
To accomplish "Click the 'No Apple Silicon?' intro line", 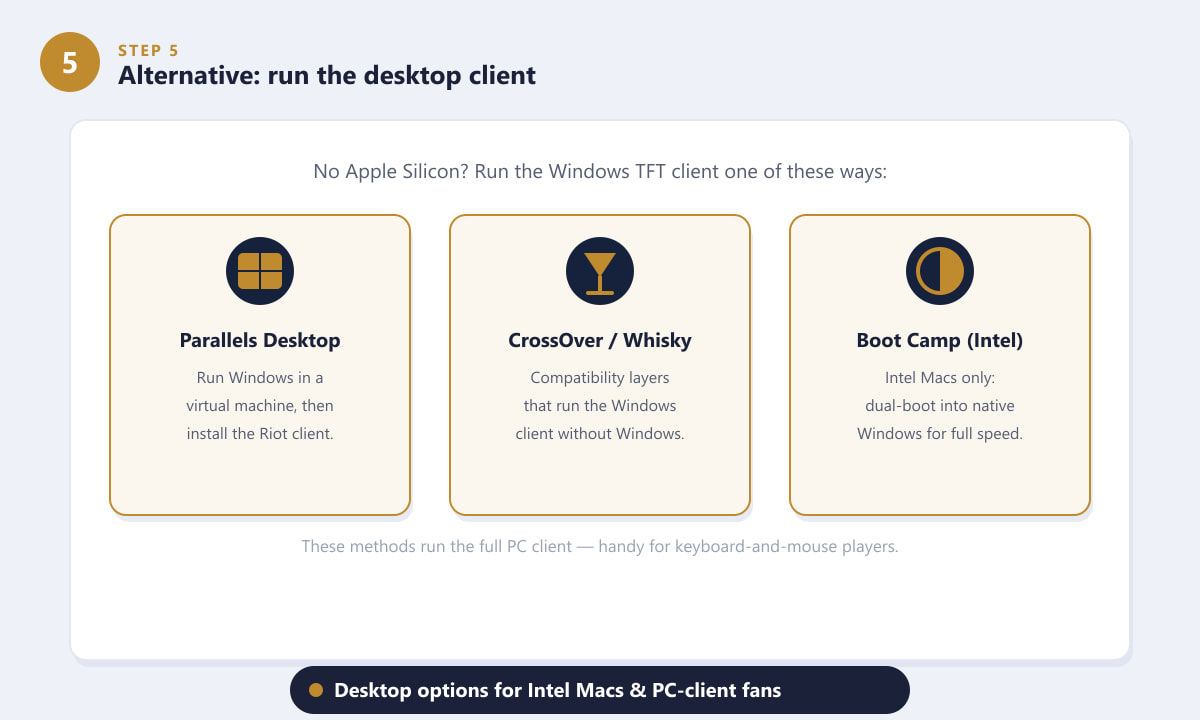I will click(x=600, y=171).
